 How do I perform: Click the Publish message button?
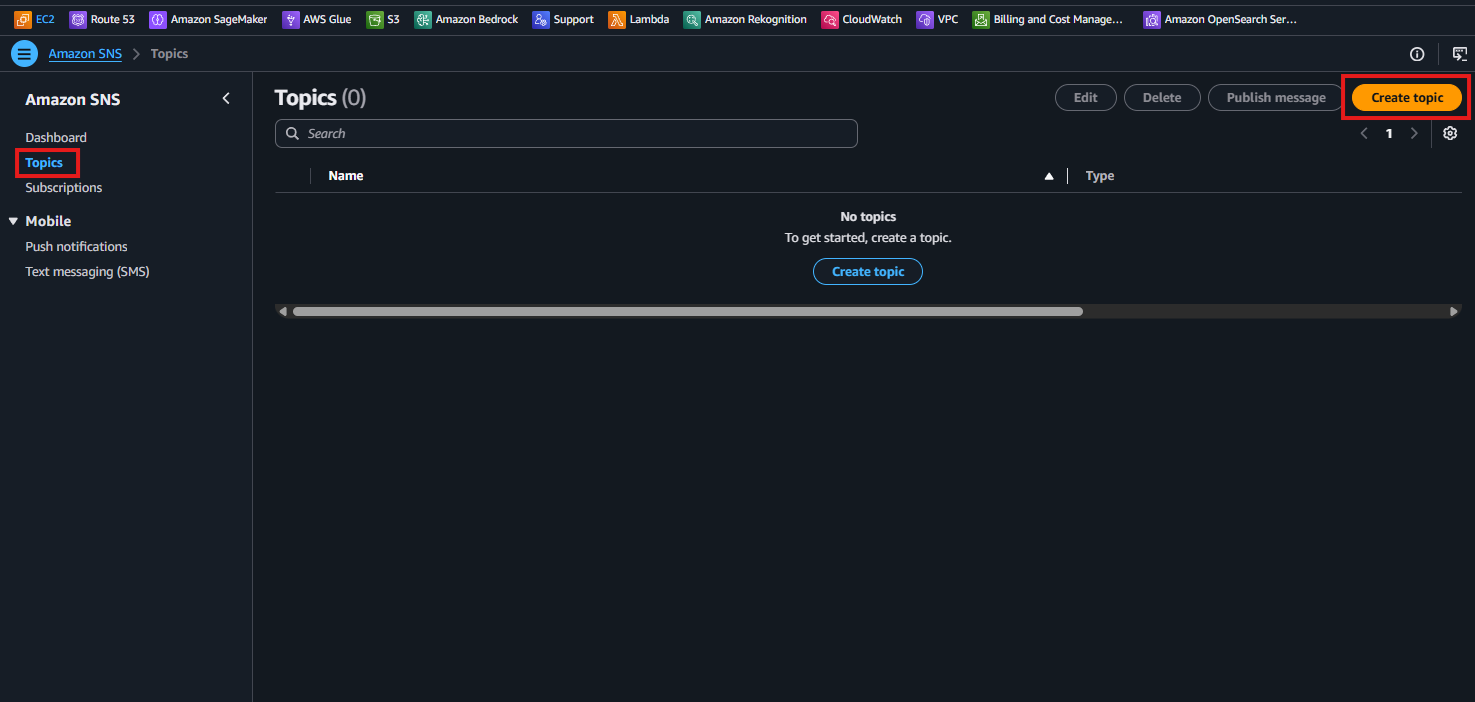[x=1276, y=97]
